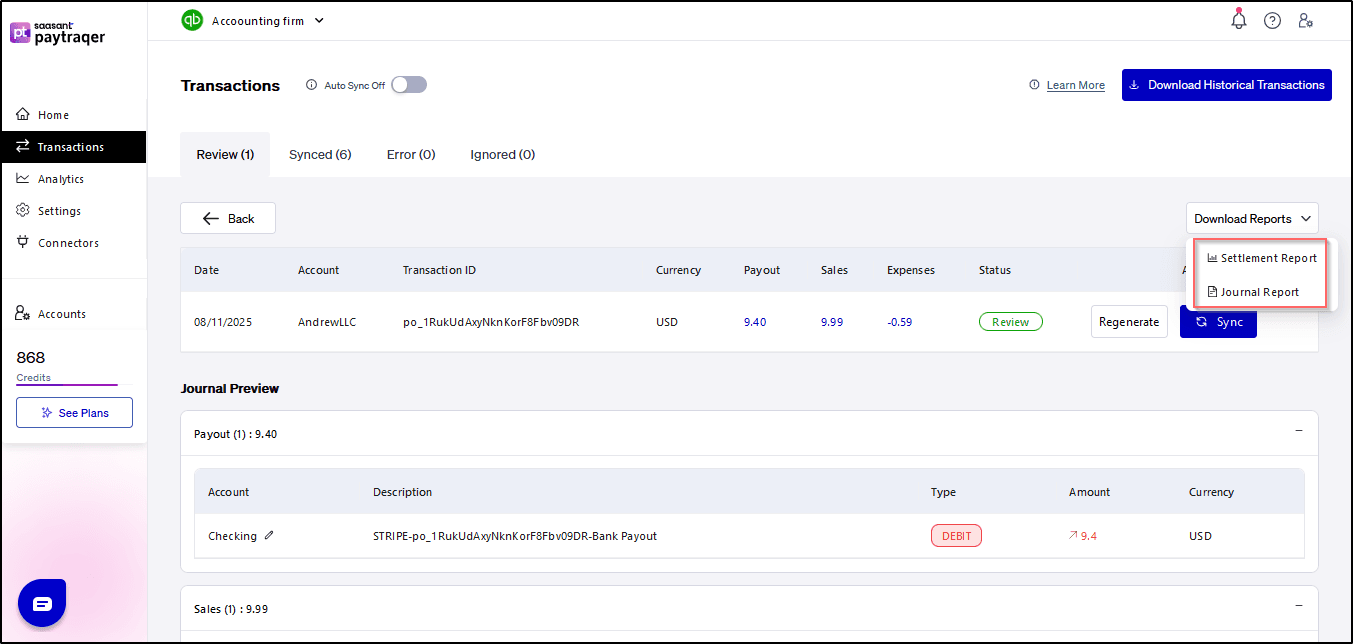Switch to the Synced (6) tab

click(320, 155)
